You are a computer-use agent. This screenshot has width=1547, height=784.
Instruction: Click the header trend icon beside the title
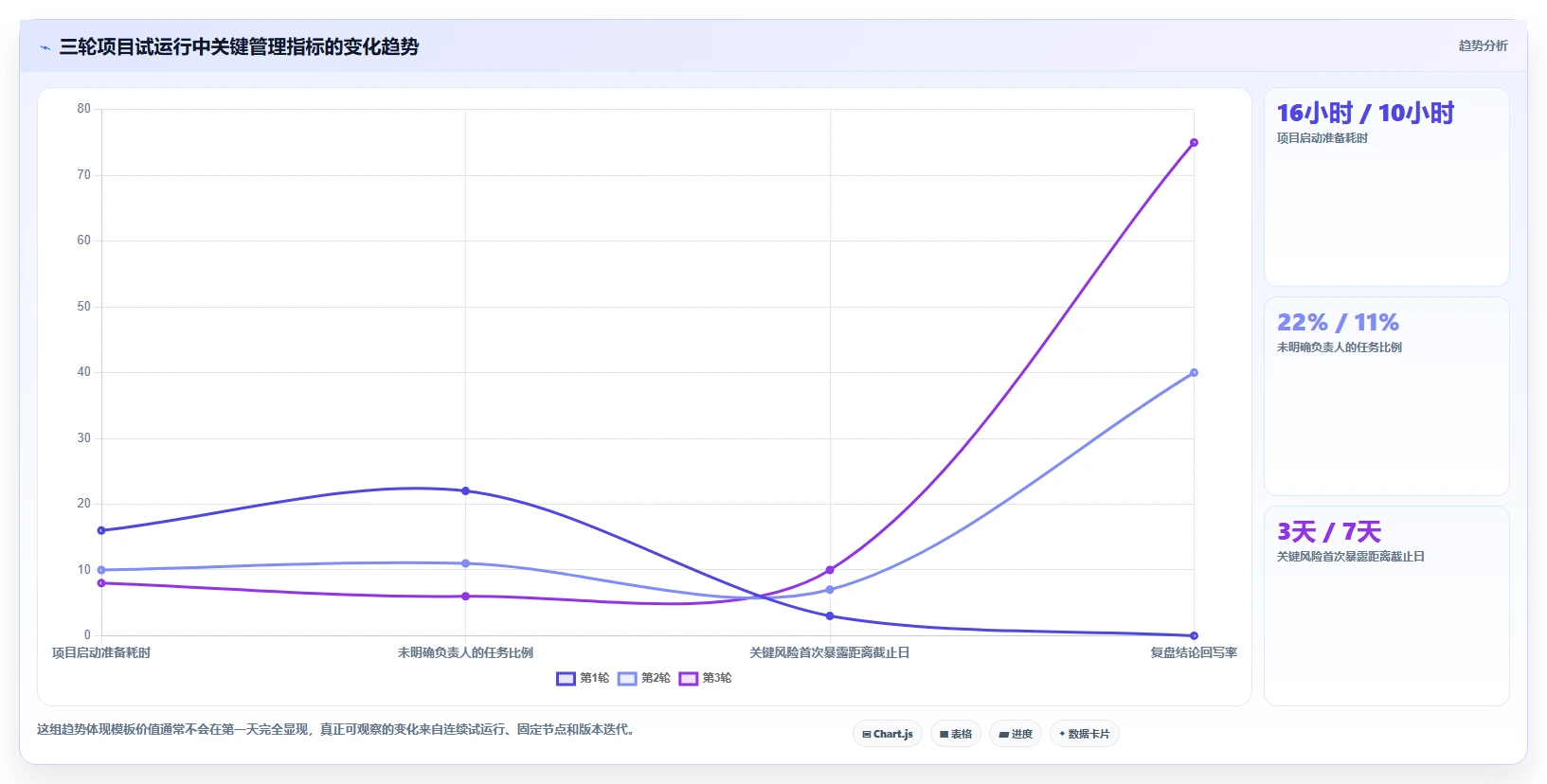tap(45, 47)
